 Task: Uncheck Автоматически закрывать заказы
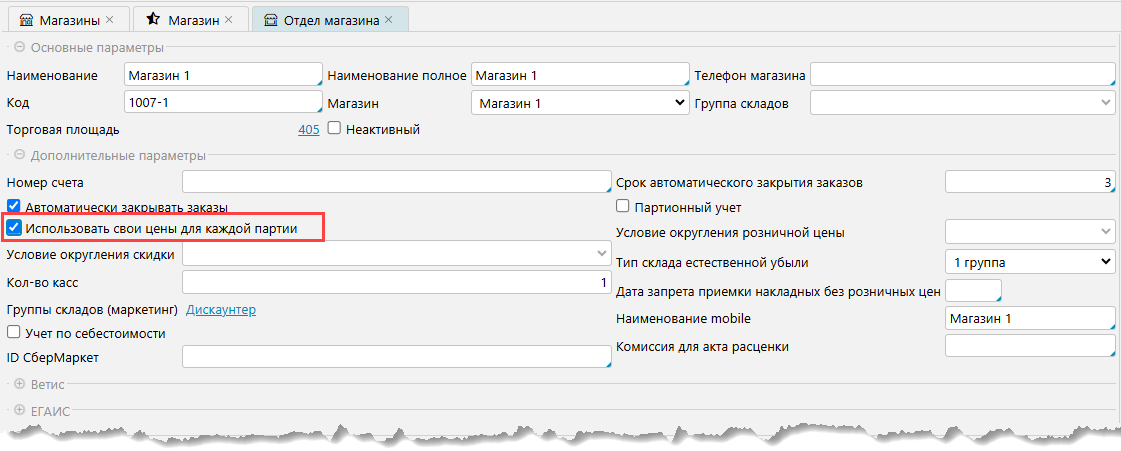point(14,207)
